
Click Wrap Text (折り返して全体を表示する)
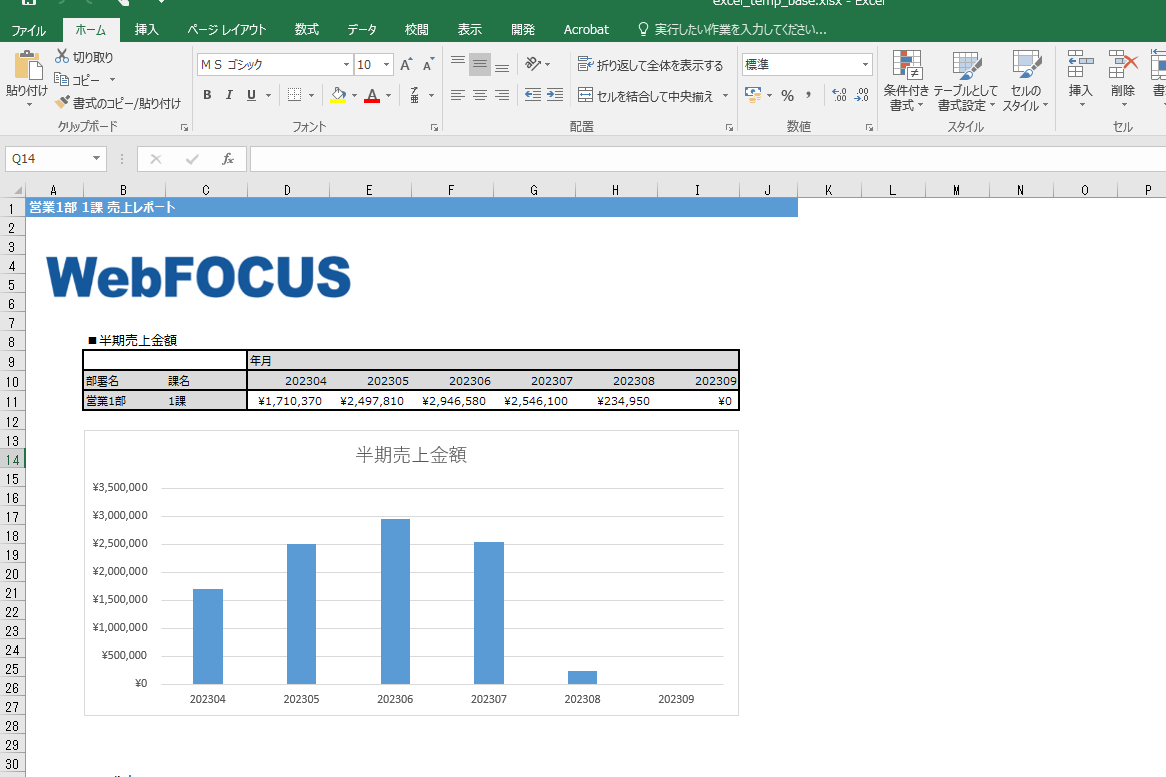pos(651,65)
